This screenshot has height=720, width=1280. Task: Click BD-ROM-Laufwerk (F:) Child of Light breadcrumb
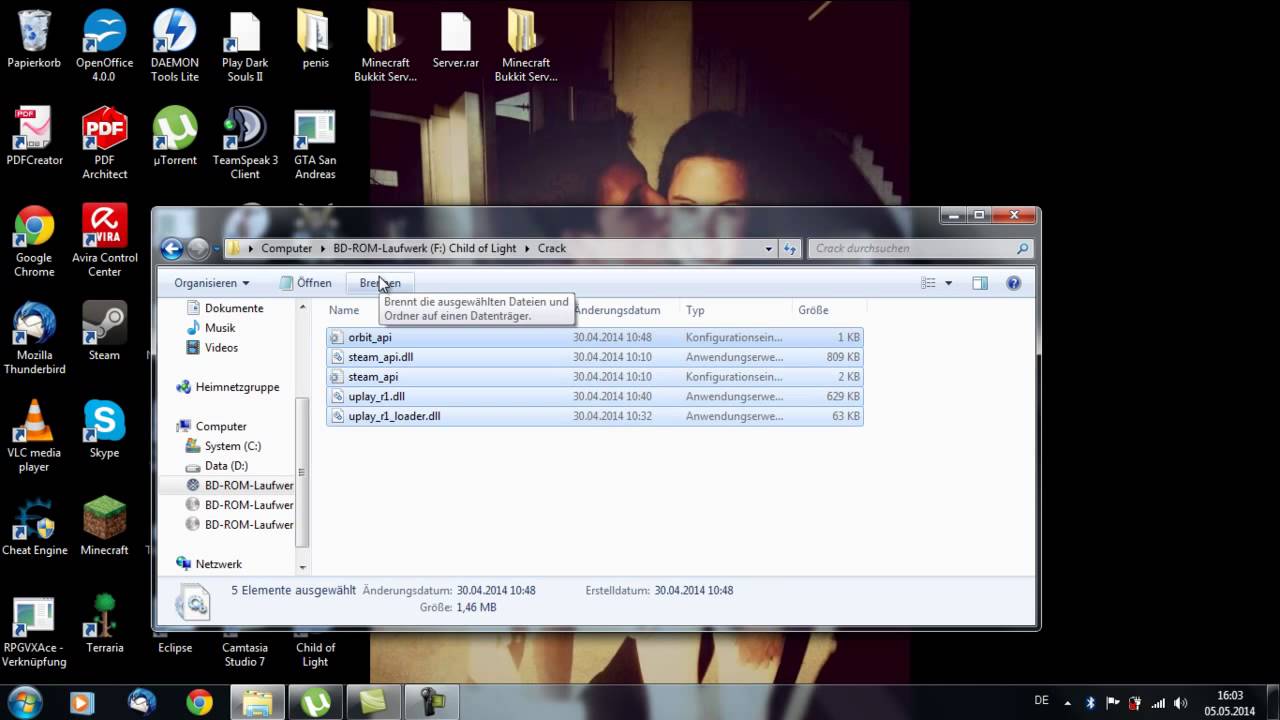point(425,248)
